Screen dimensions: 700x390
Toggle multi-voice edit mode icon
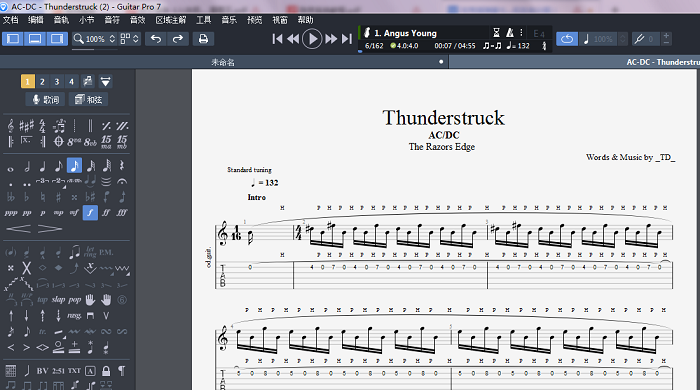pyautogui.click(x=88, y=81)
